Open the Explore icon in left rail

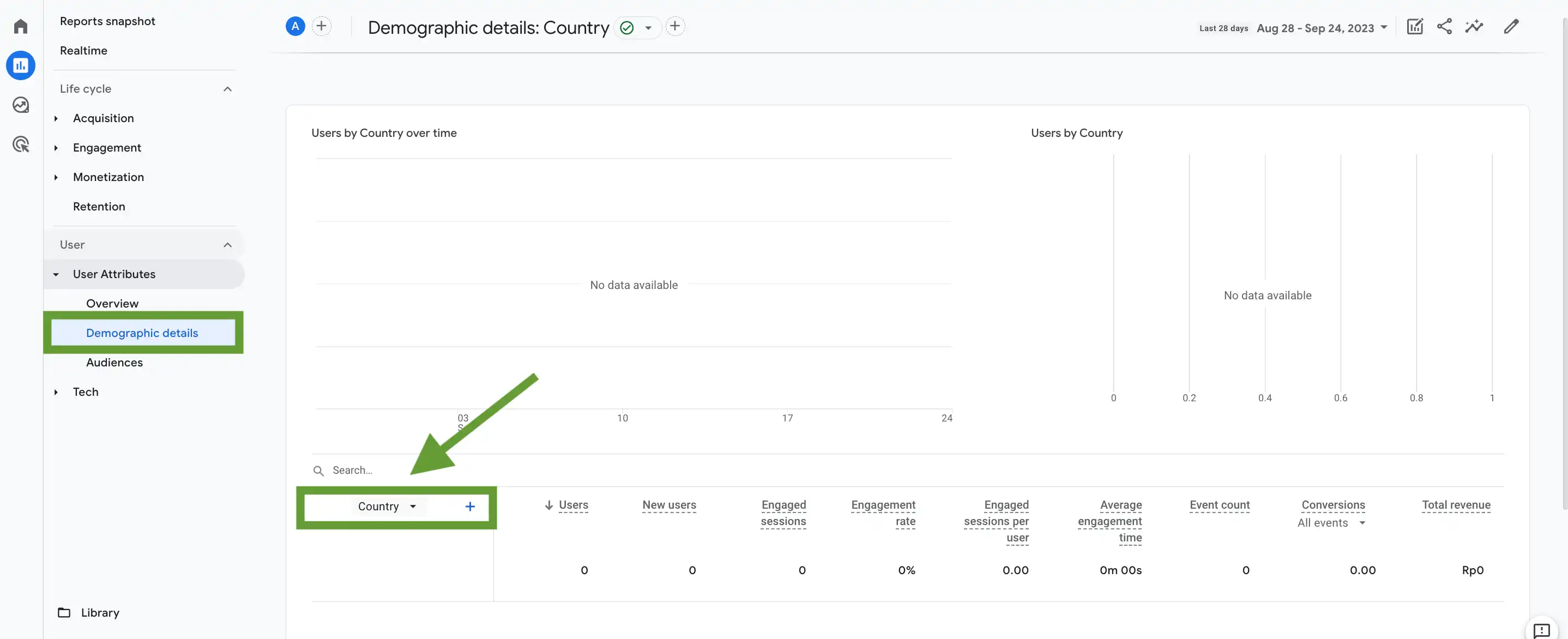21,105
